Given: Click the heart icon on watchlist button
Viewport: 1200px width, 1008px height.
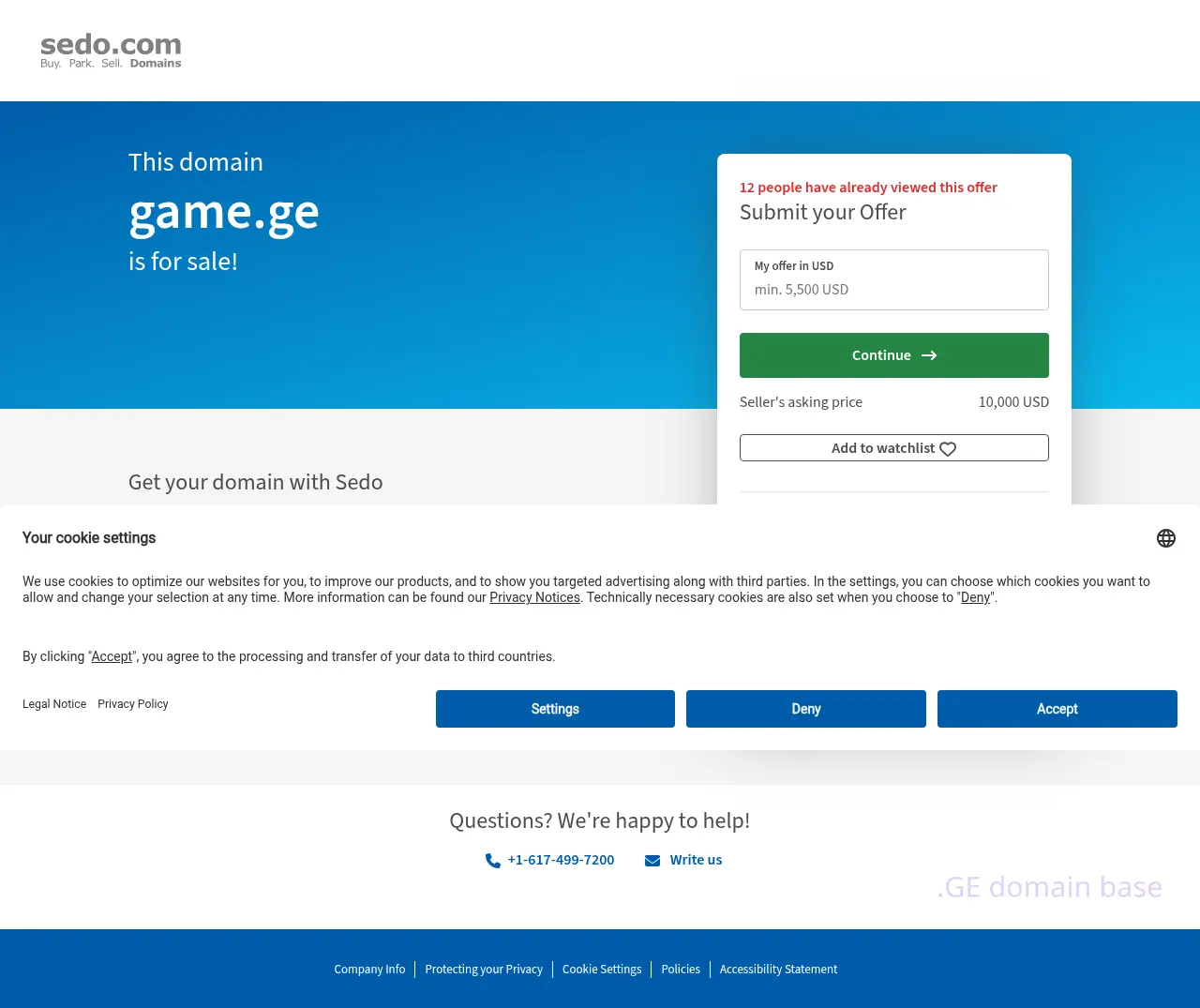Looking at the screenshot, I should pos(948,449).
